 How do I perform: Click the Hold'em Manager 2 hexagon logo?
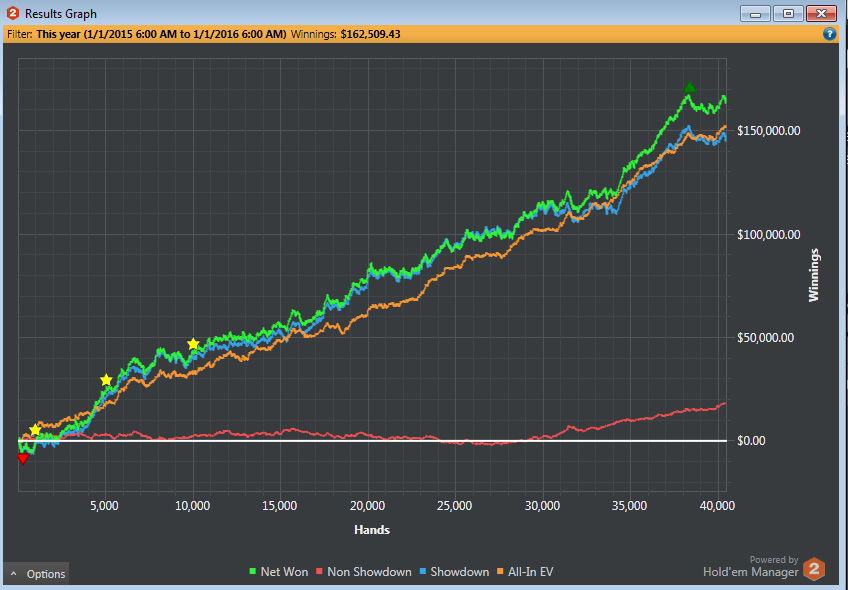pos(815,567)
